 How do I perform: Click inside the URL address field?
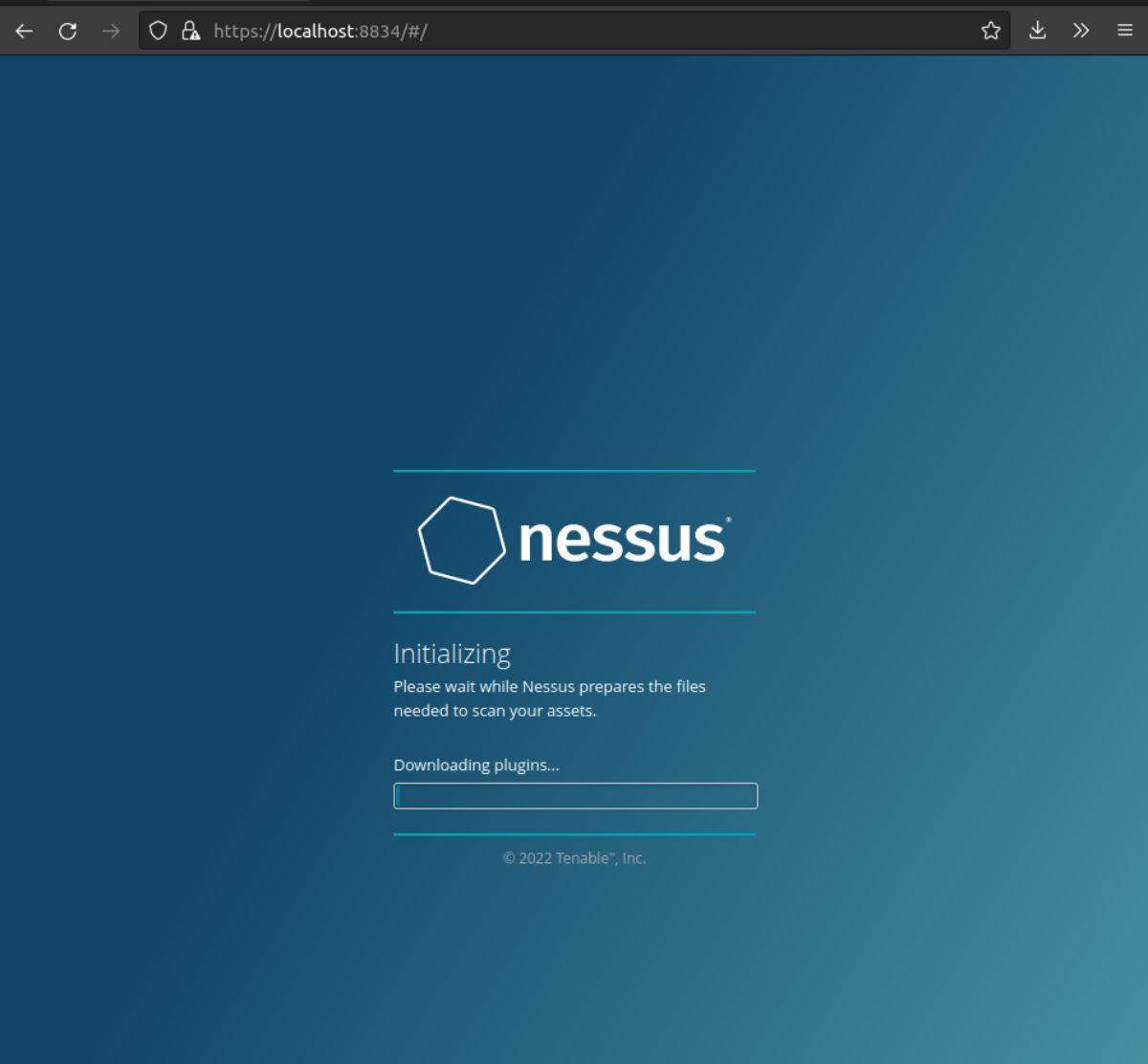pyautogui.click(x=478, y=30)
